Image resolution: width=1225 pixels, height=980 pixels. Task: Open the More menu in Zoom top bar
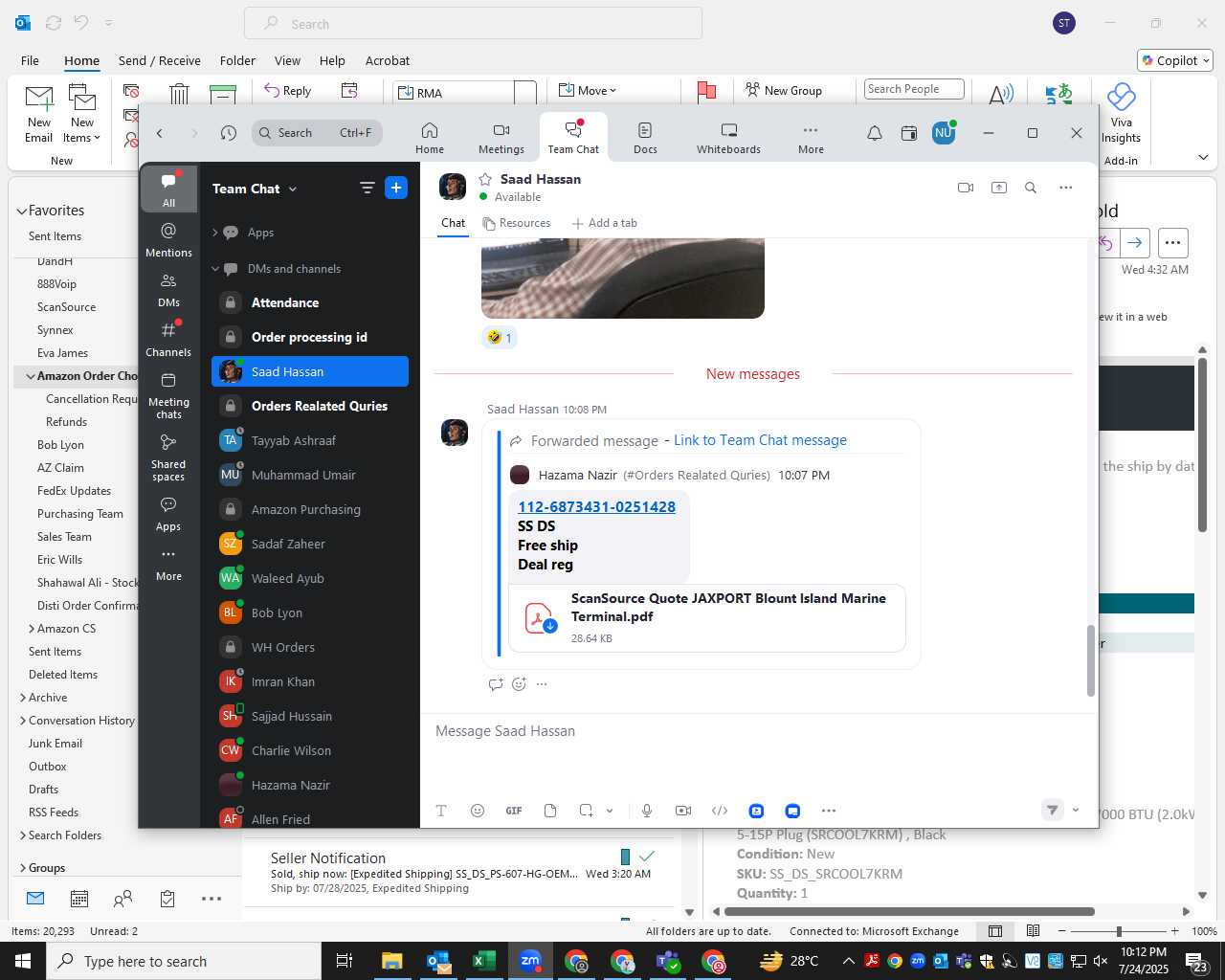(811, 137)
